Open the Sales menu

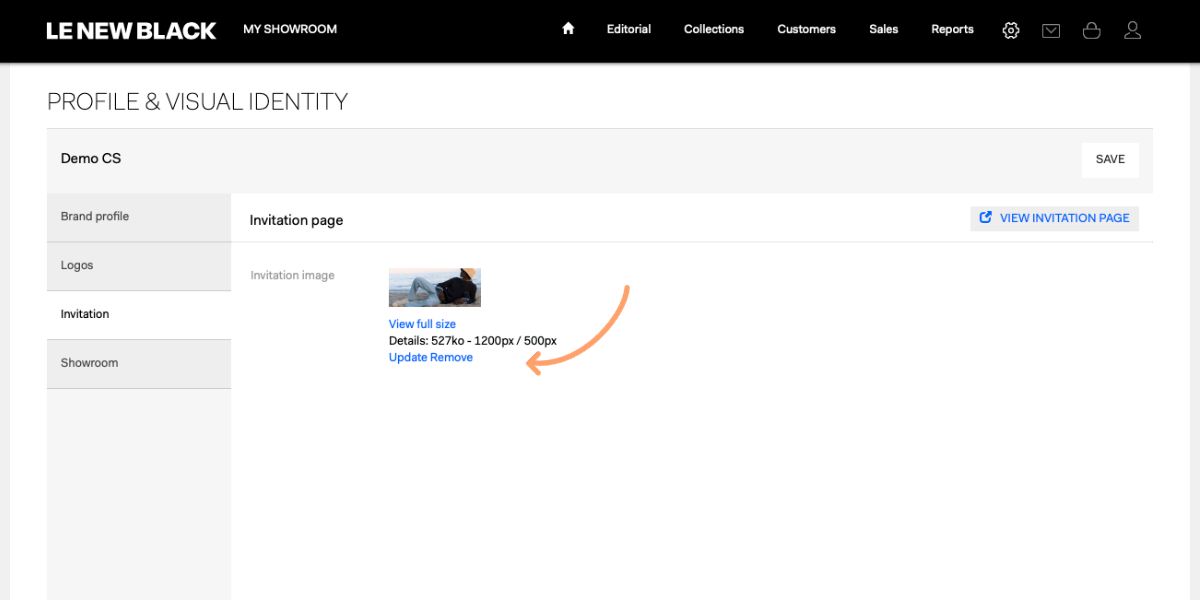click(x=884, y=29)
